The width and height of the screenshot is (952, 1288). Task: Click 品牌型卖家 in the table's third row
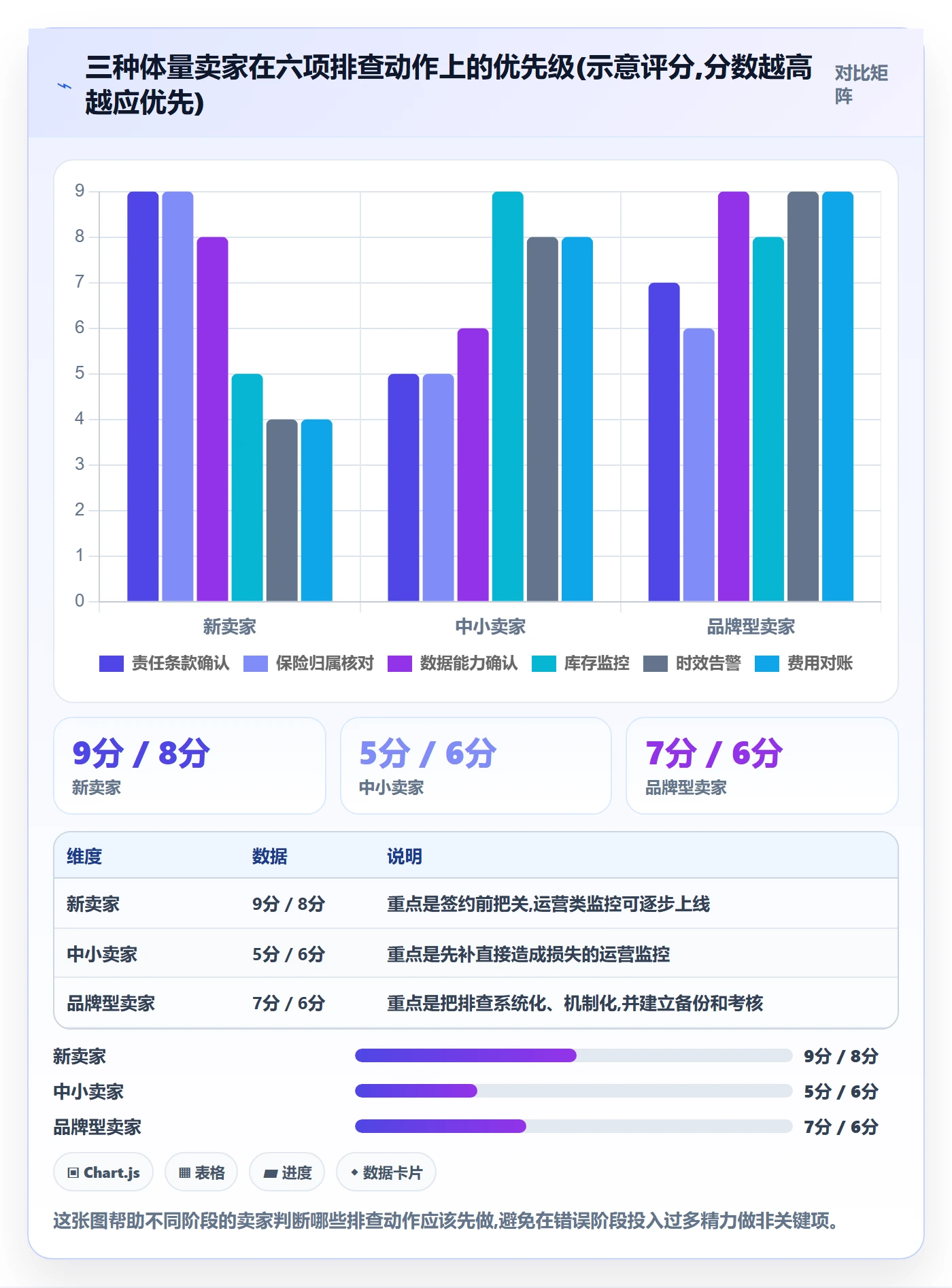click(x=111, y=1003)
